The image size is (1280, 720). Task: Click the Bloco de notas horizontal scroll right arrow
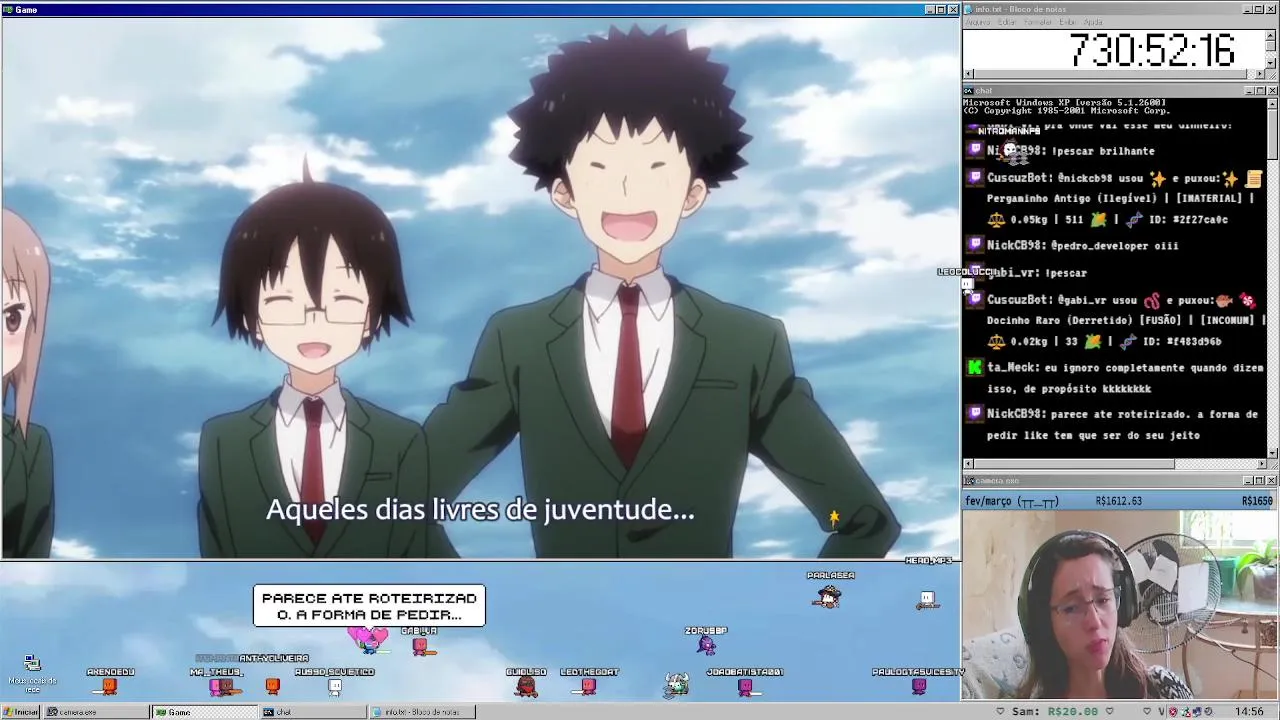[x=1261, y=74]
